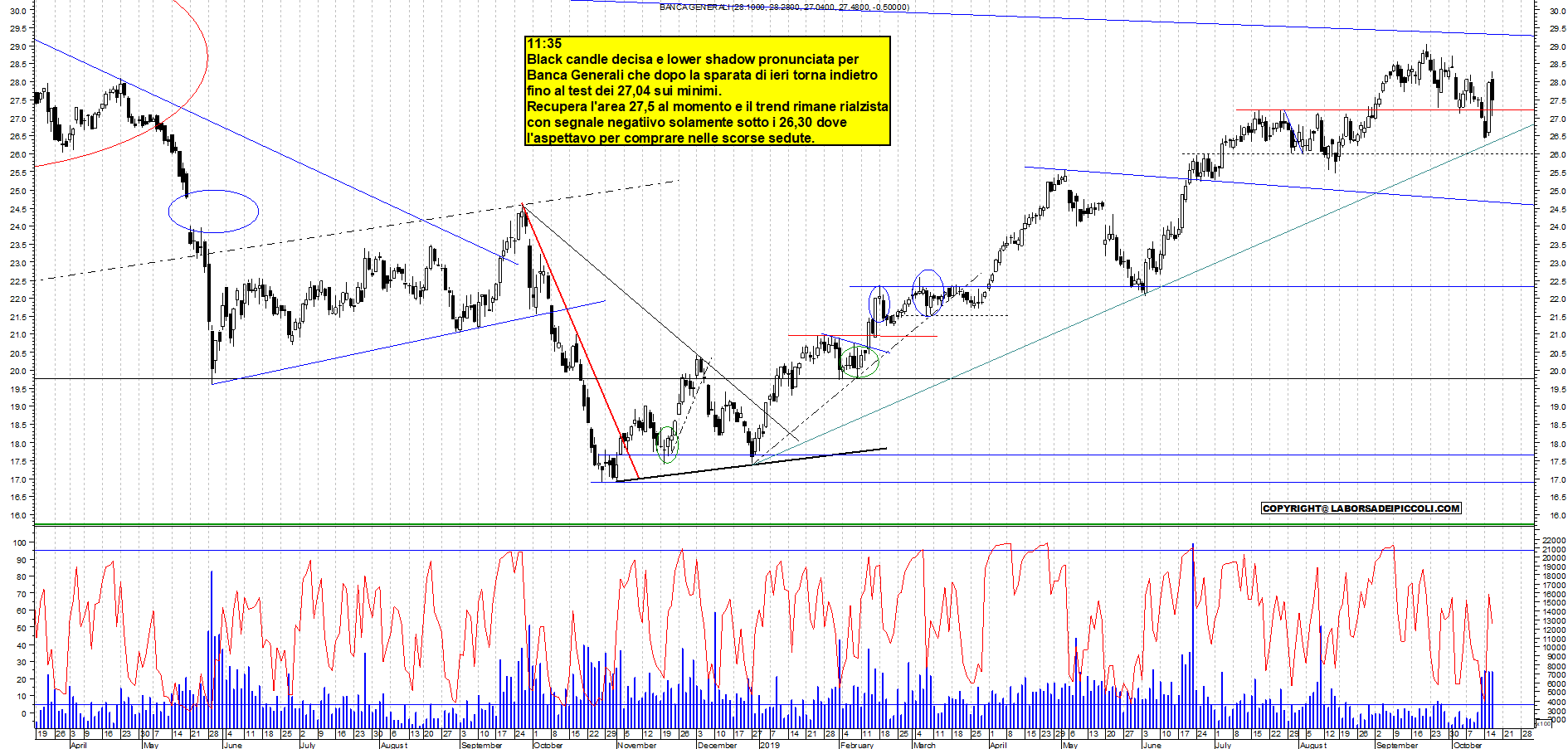Click the 15000 value on the volume scale
The height and width of the screenshot is (749, 1568).
click(1553, 603)
